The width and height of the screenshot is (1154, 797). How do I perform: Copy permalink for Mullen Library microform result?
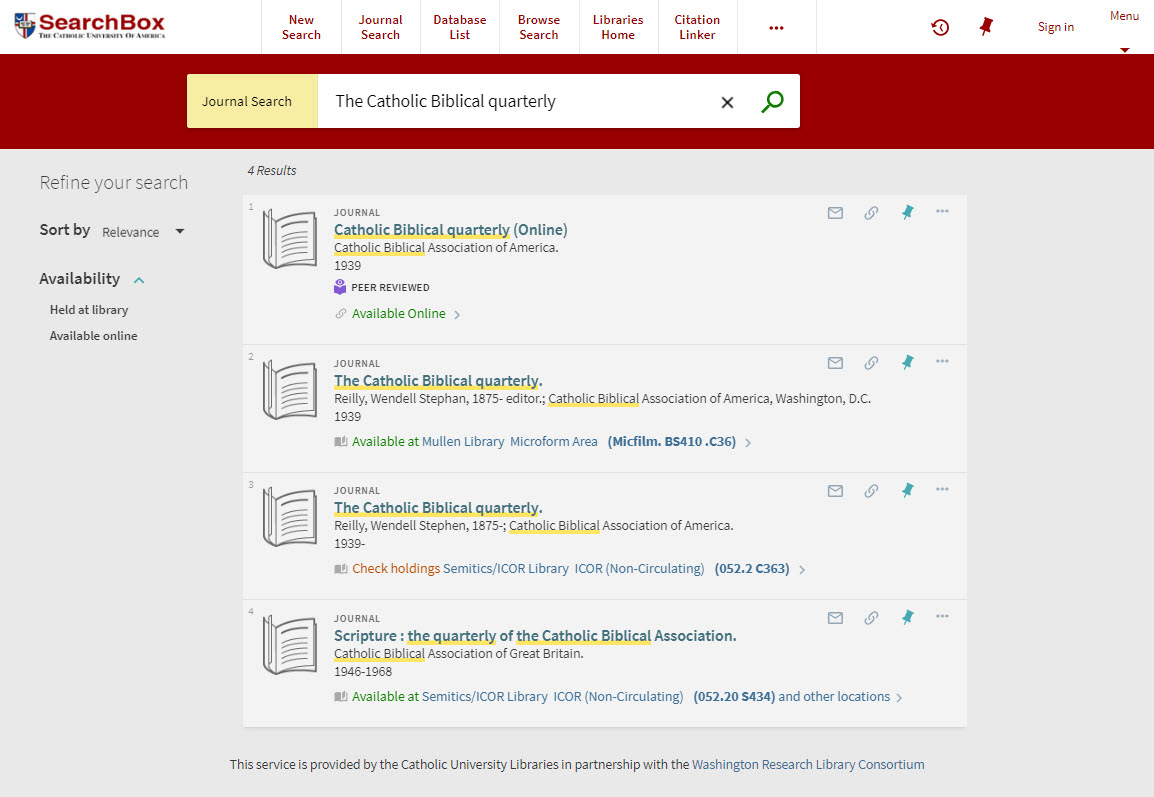871,363
